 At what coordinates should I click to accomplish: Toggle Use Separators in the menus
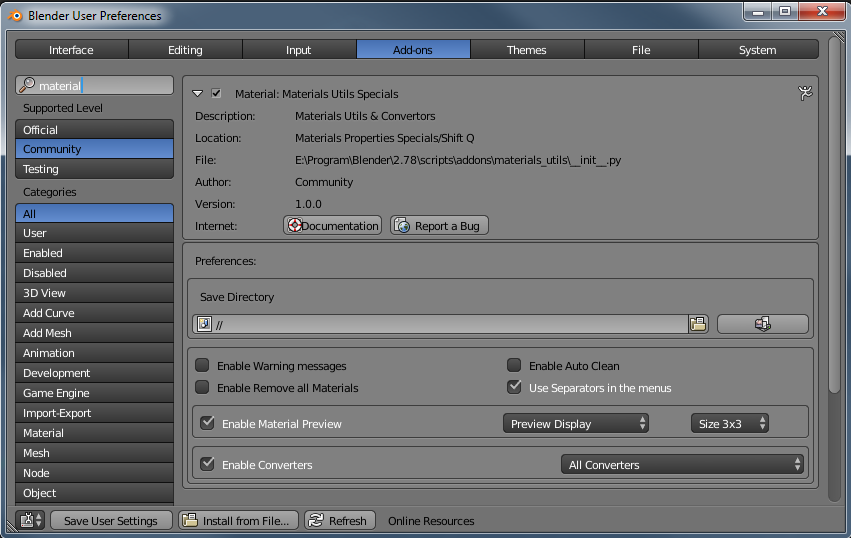pyautogui.click(x=514, y=387)
